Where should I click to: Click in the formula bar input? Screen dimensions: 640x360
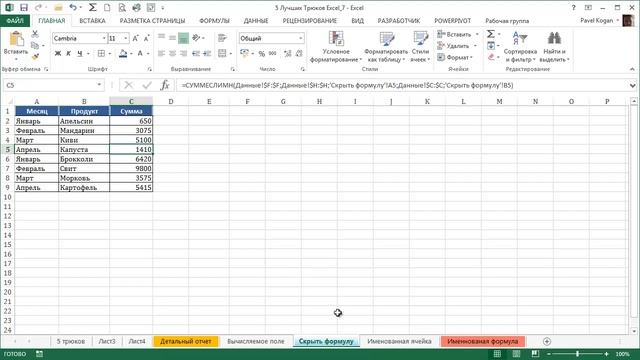(x=402, y=85)
